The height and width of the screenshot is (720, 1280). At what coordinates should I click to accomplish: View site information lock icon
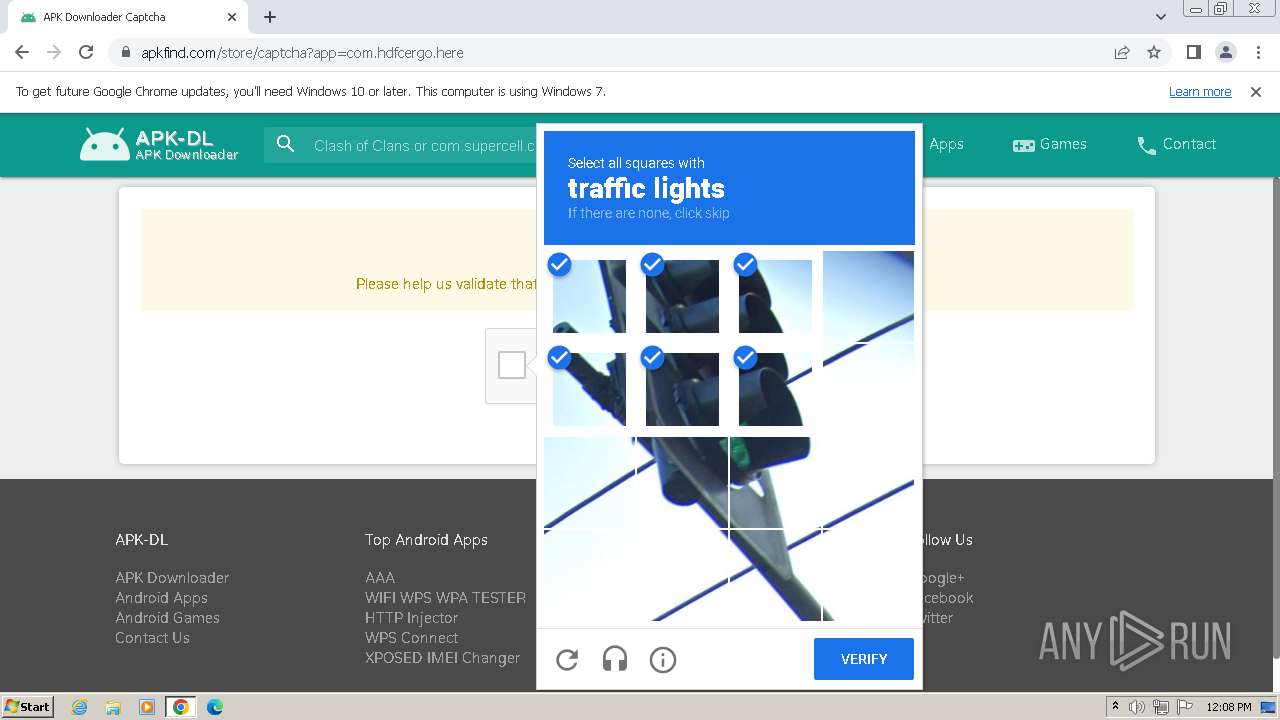[126, 52]
